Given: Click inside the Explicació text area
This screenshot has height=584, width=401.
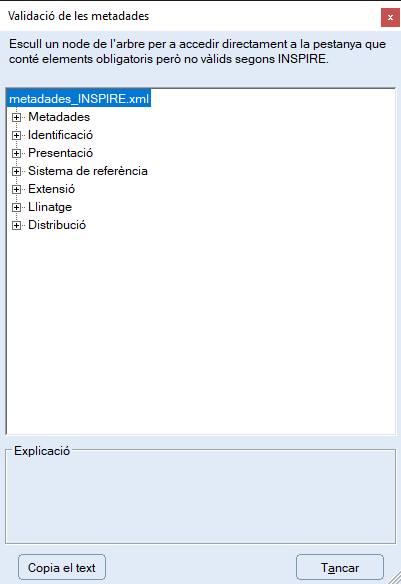Looking at the screenshot, I should (x=200, y=498).
